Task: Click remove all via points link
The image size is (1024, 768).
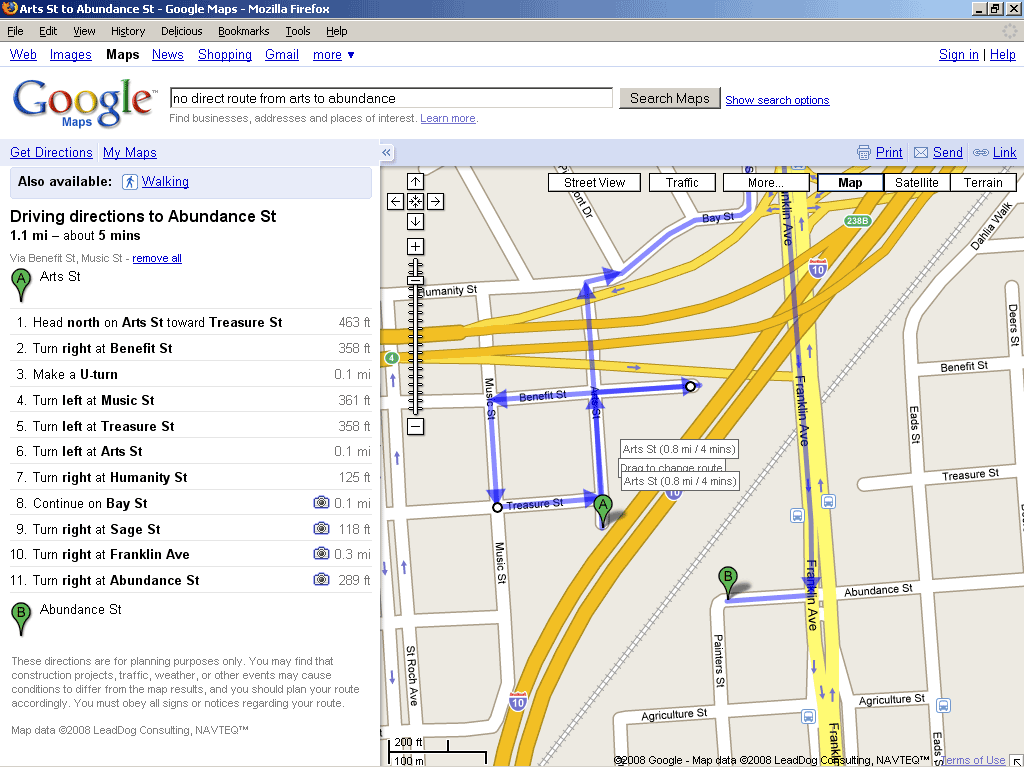Action: tap(157, 258)
